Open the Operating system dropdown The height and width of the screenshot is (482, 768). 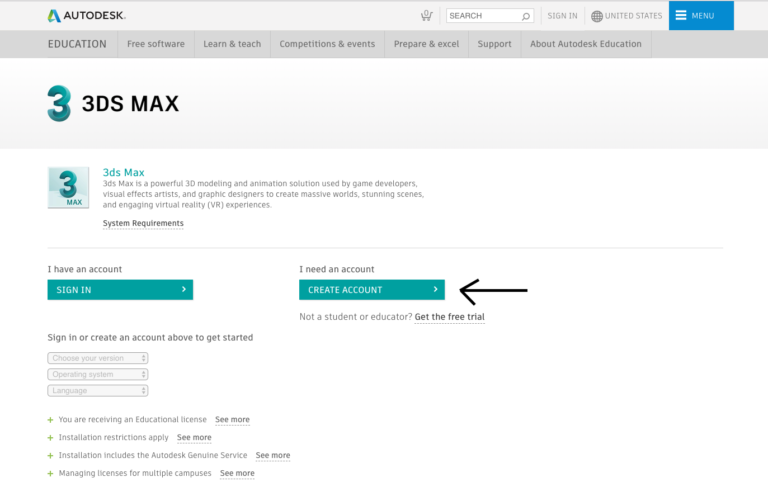click(x=98, y=374)
